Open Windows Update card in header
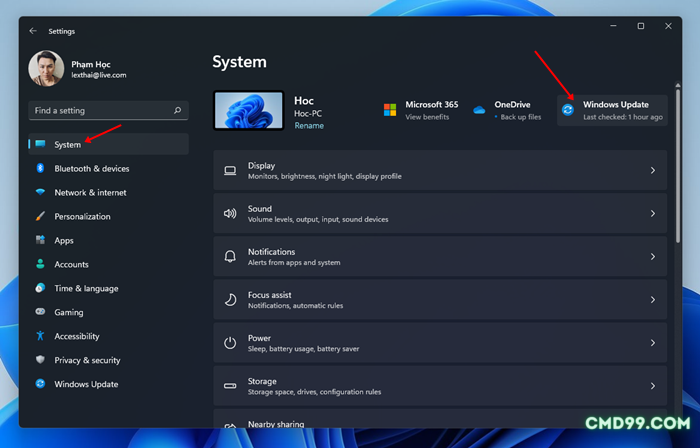 coord(612,110)
